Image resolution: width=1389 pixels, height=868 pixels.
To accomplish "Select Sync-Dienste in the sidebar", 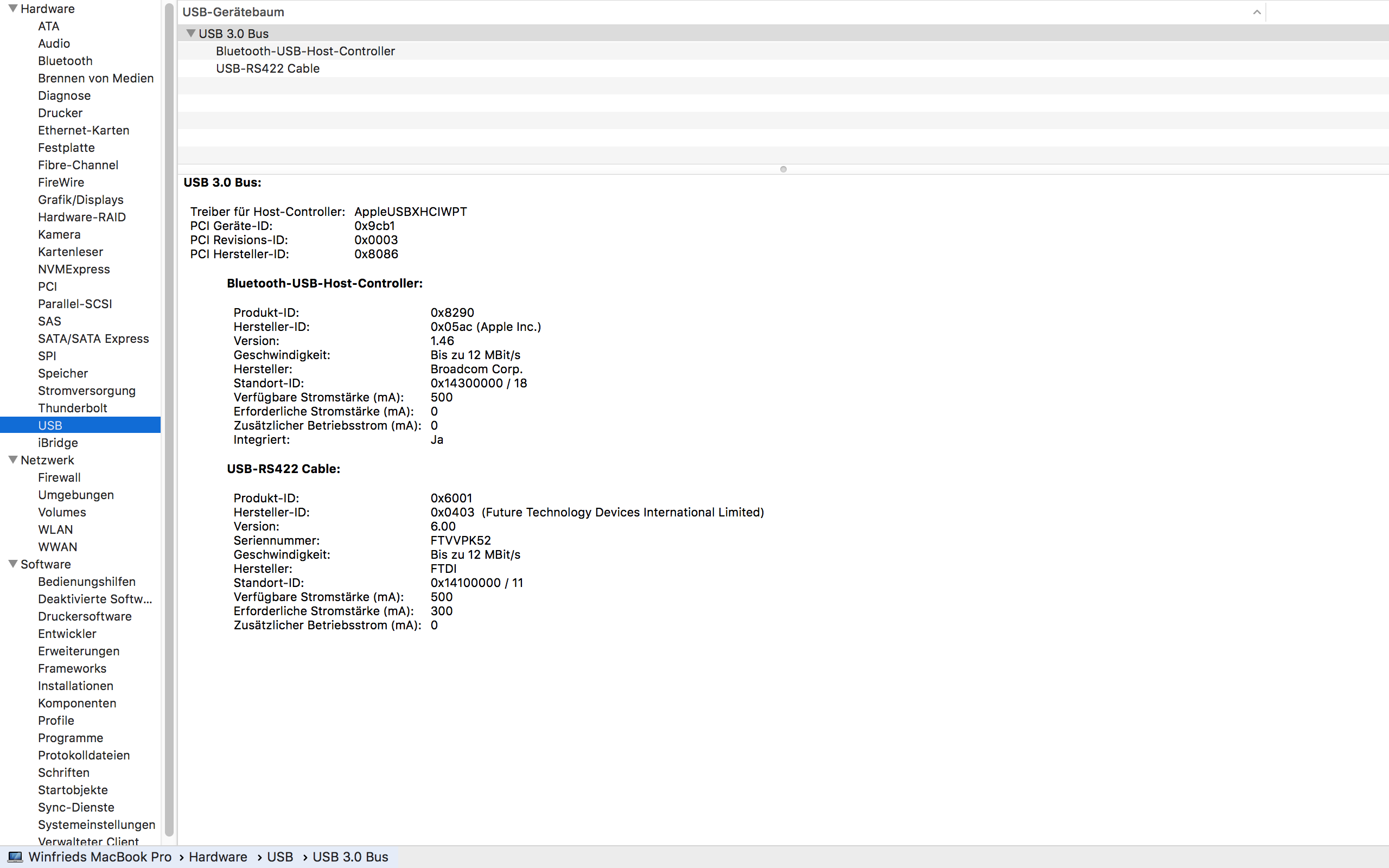I will (77, 807).
